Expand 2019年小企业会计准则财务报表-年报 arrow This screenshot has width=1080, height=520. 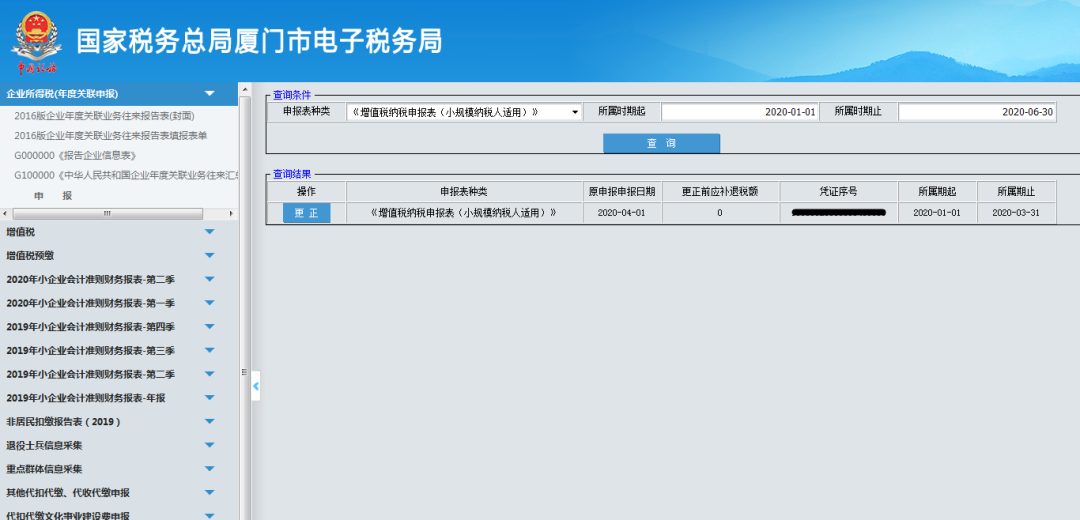[x=209, y=397]
